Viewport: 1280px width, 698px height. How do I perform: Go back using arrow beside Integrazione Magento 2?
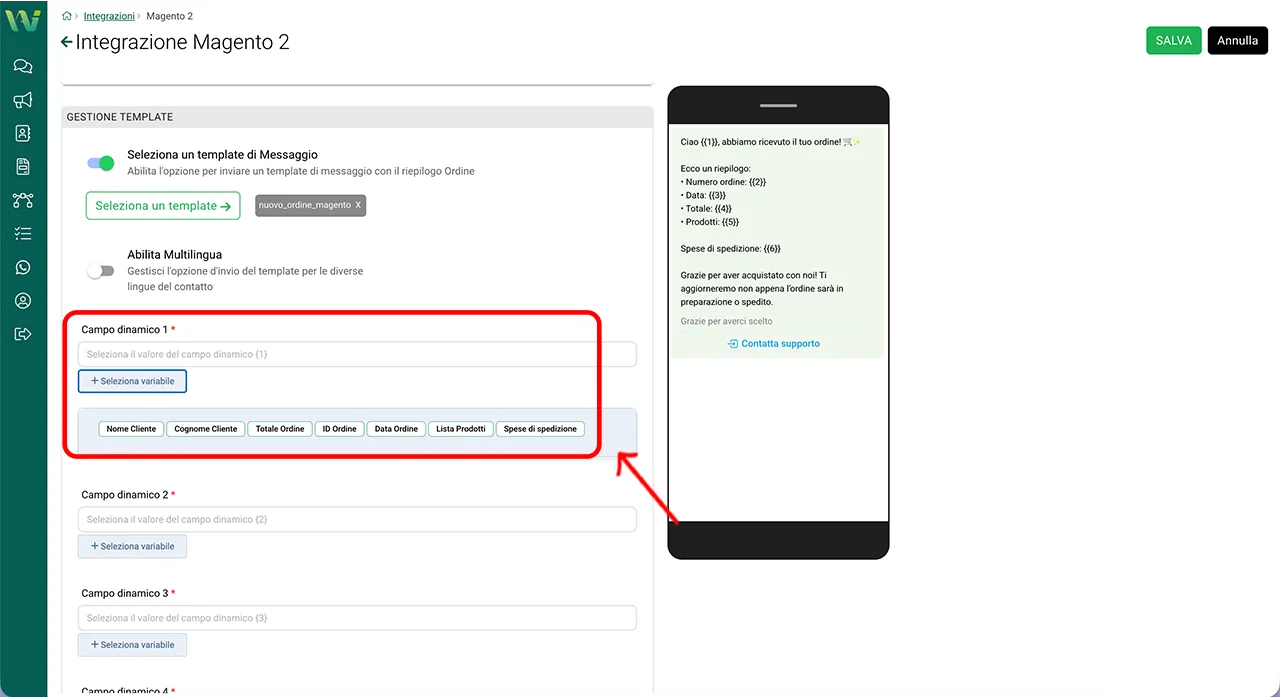tap(66, 42)
